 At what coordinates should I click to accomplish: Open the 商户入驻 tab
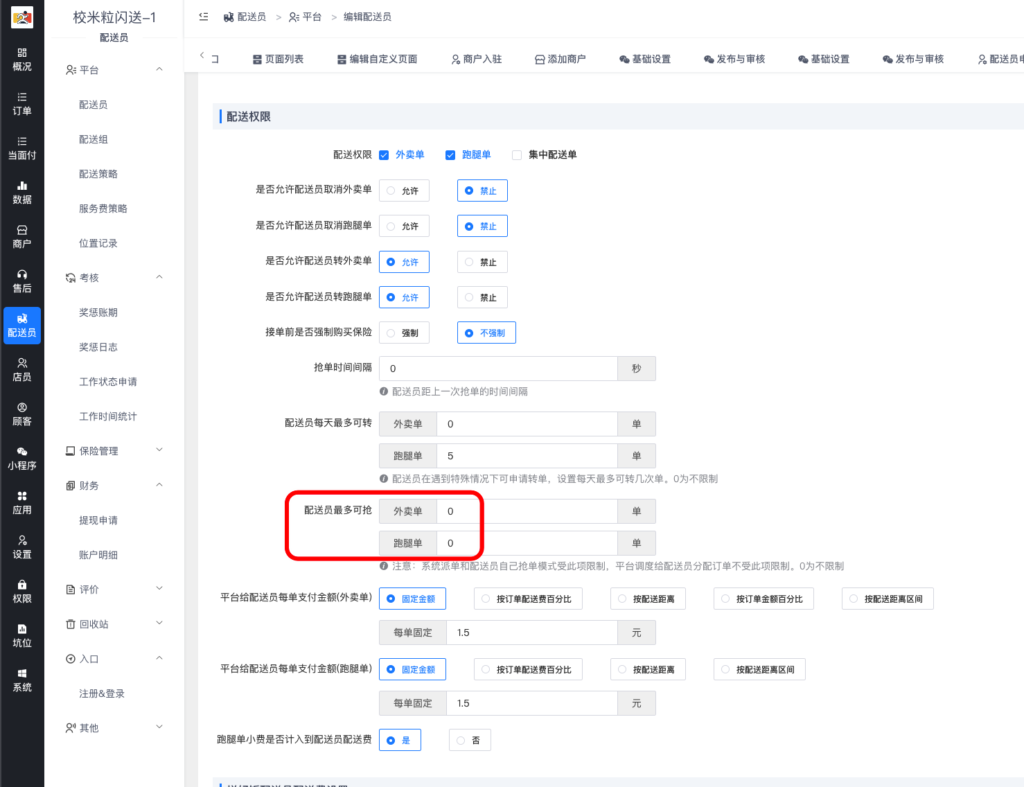[x=477, y=58]
